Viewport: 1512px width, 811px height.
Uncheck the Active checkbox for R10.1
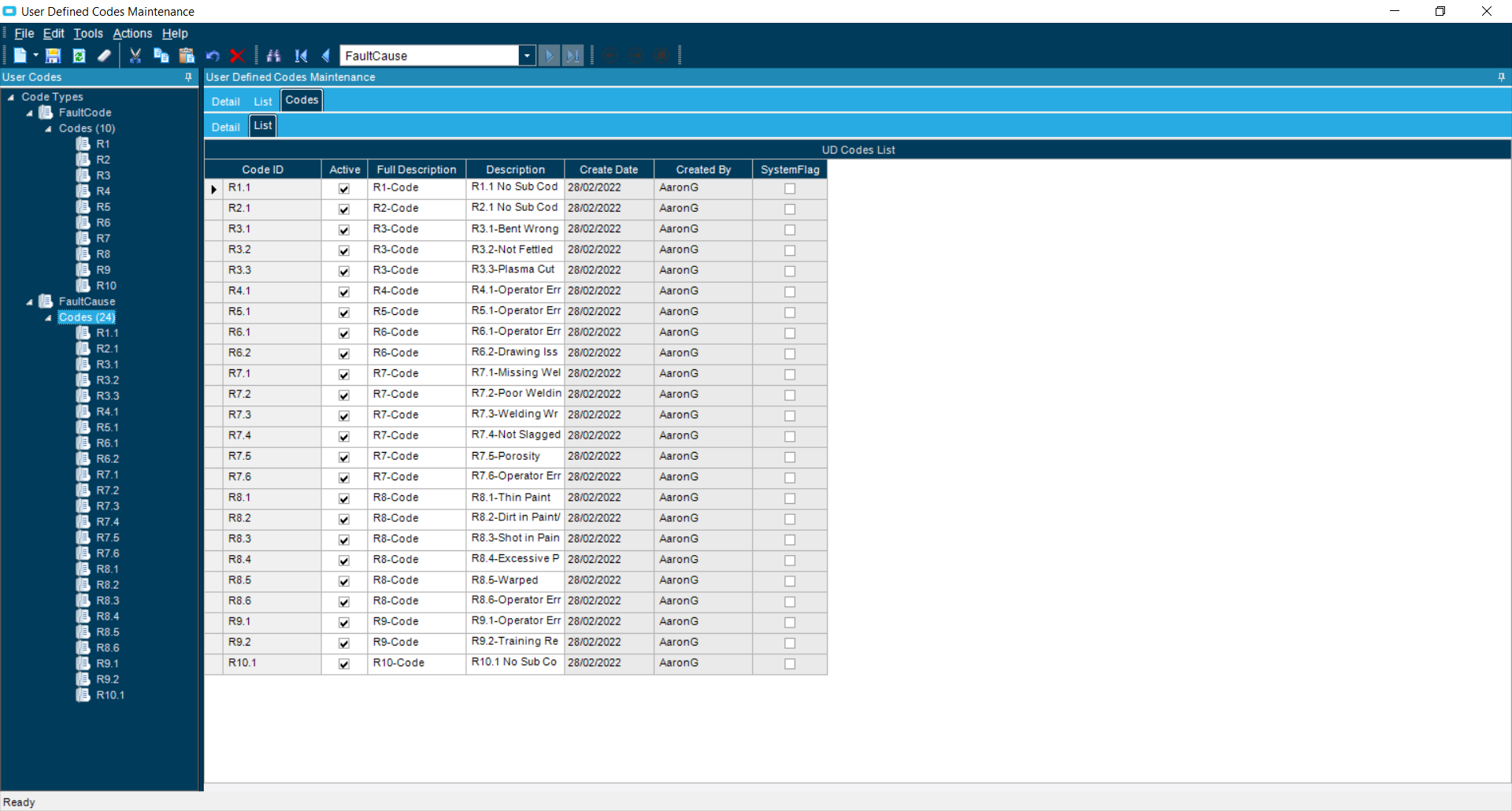[344, 664]
